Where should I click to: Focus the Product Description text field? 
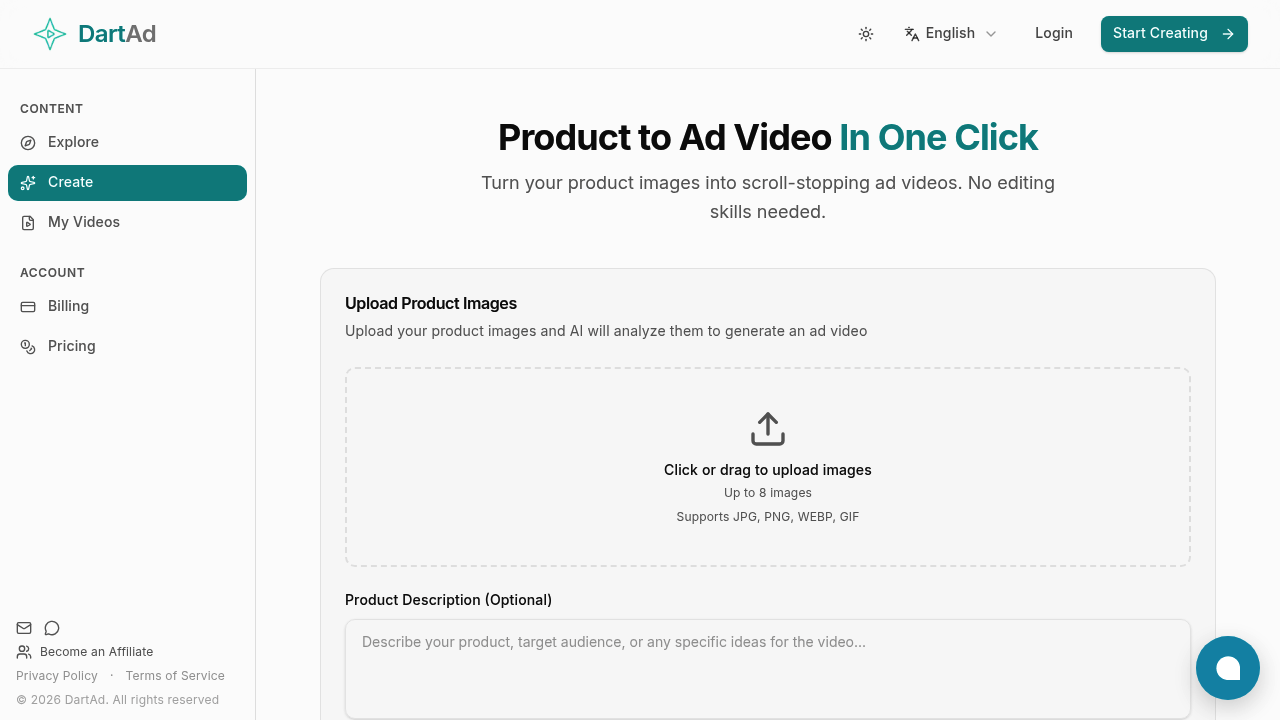(768, 668)
